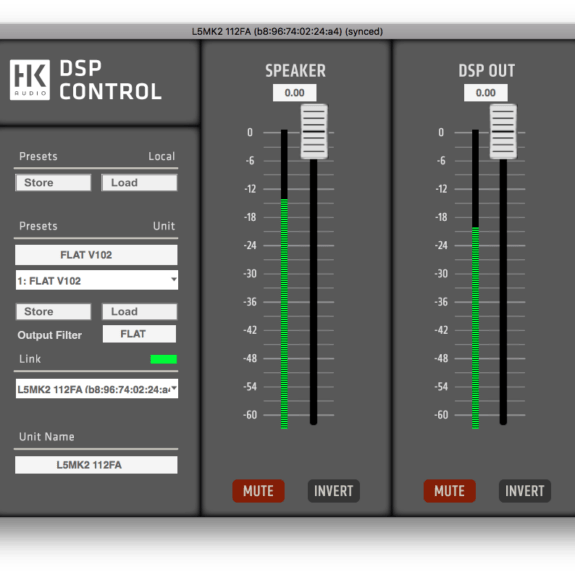The width and height of the screenshot is (575, 575).
Task: Toggle INVERT on the SPEAKER channel
Action: [333, 491]
